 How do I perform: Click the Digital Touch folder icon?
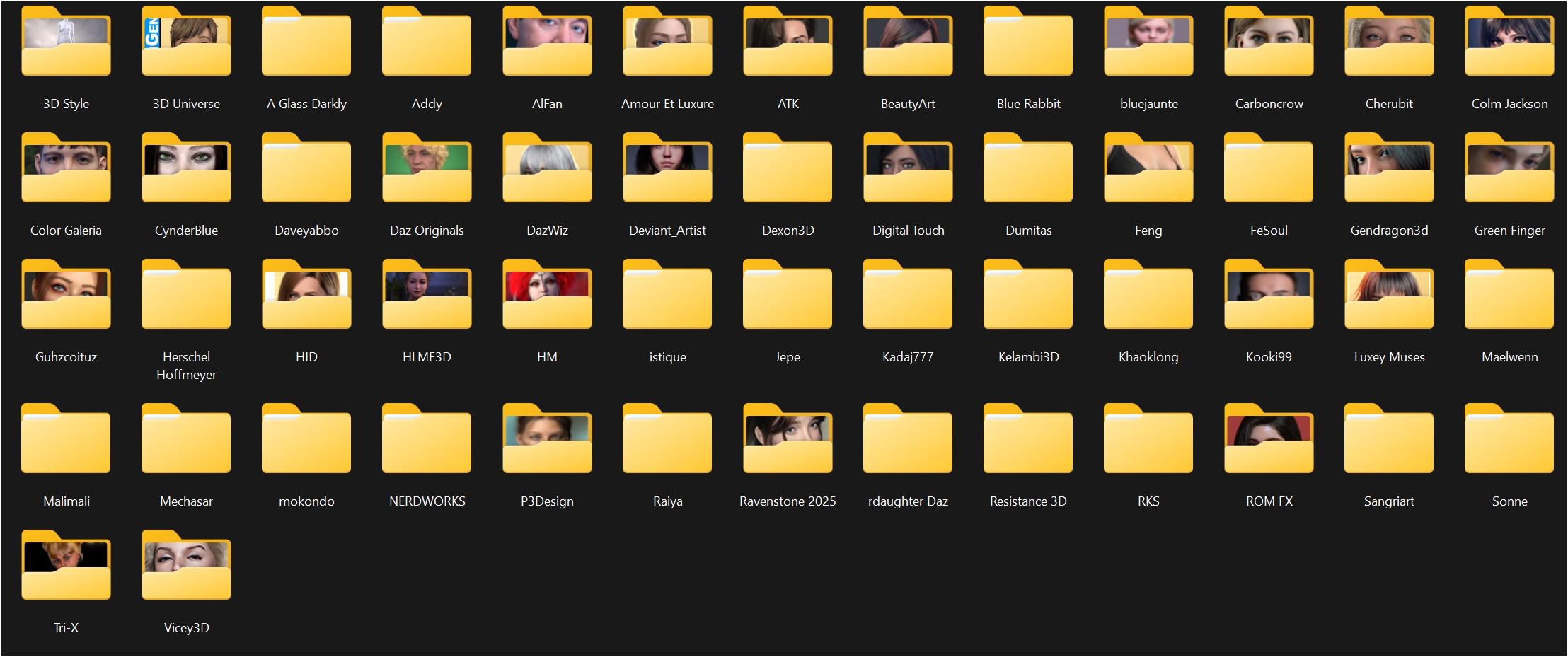point(908,168)
